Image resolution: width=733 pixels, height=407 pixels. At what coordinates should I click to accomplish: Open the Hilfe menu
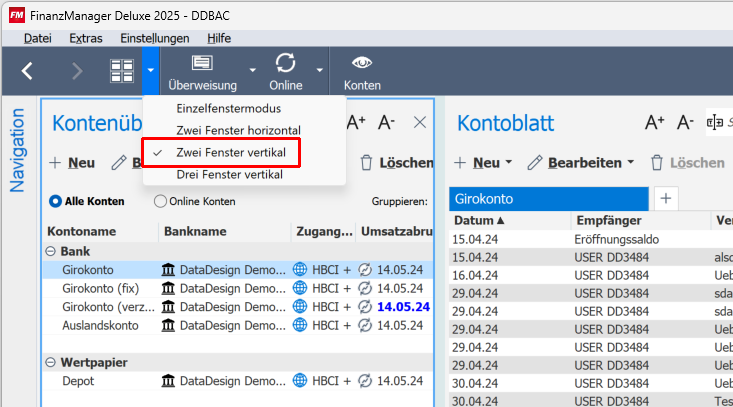[219, 38]
